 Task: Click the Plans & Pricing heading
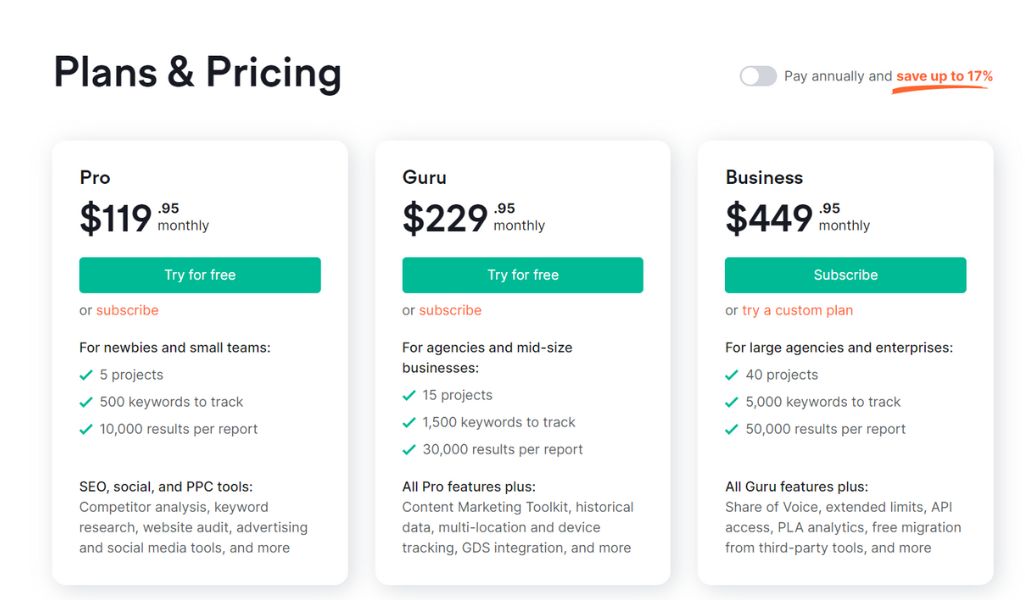click(197, 73)
